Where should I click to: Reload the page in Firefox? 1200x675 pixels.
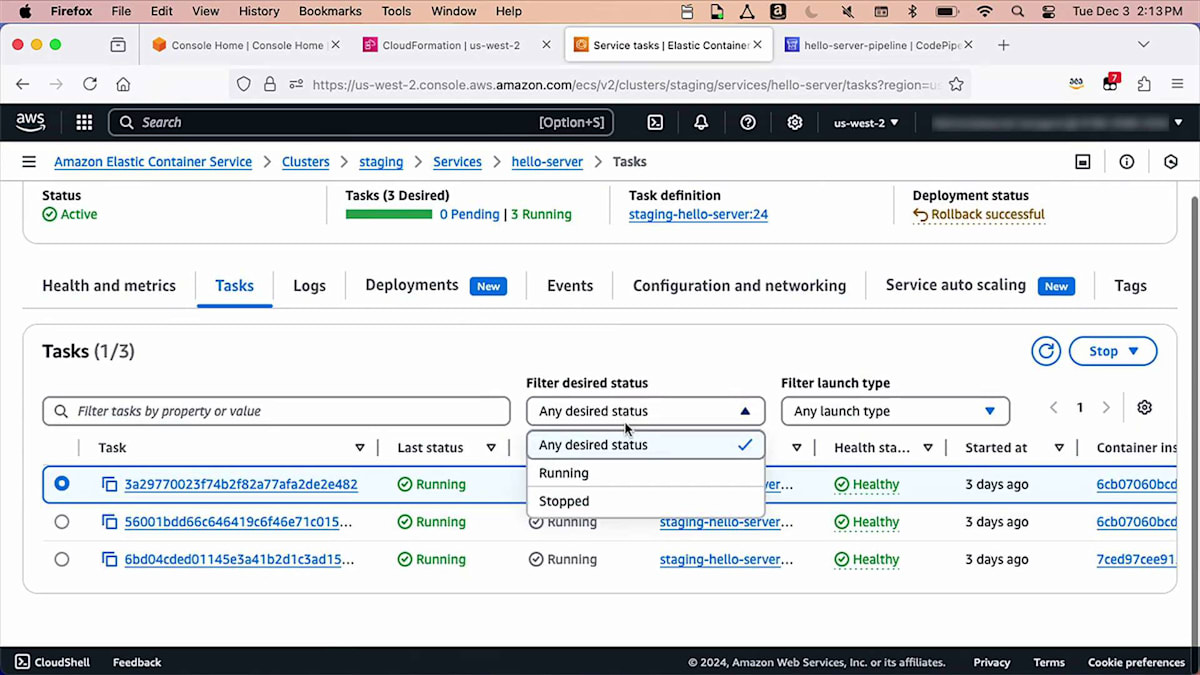coord(90,85)
